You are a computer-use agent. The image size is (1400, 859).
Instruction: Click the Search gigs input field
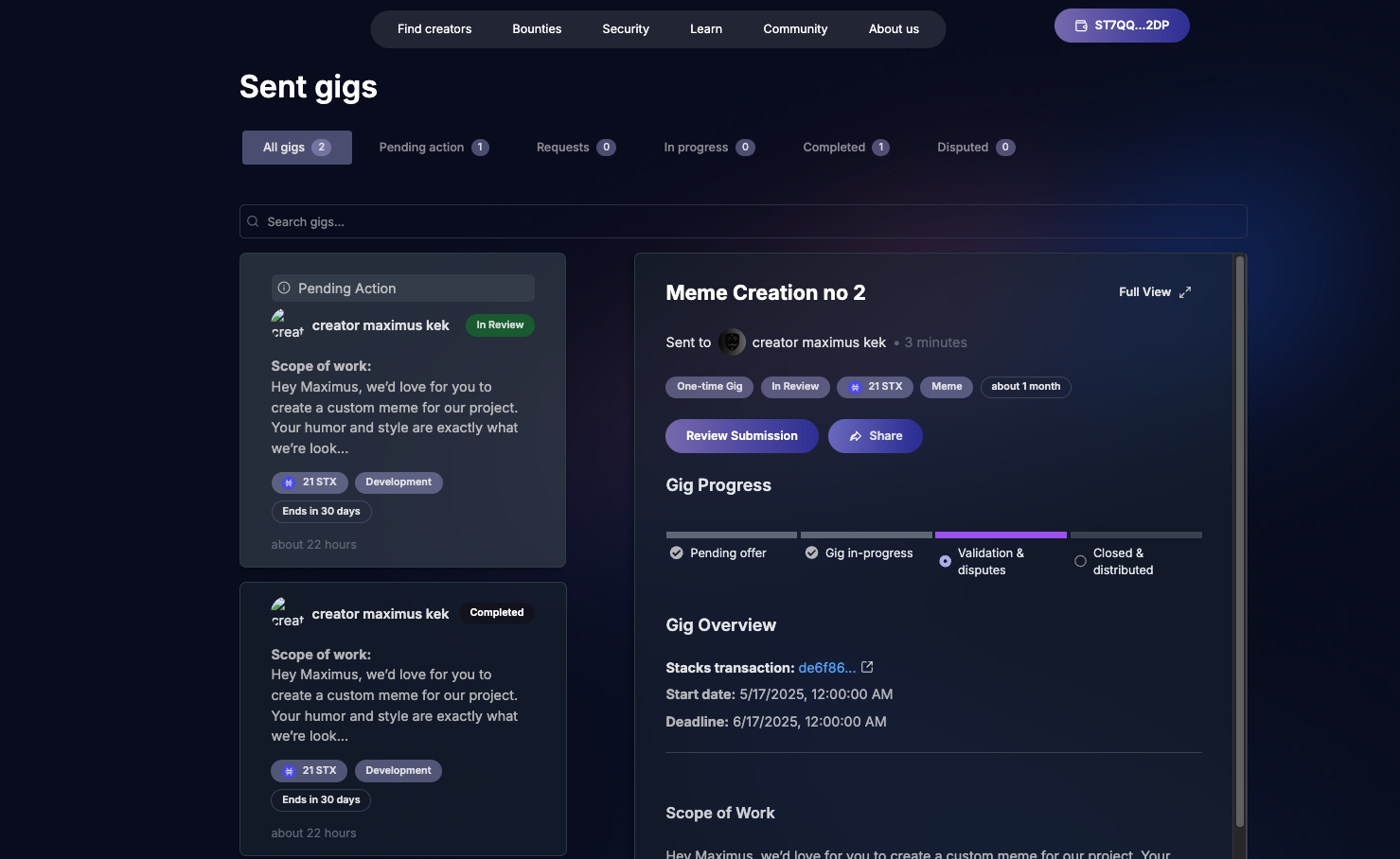pyautogui.click(x=743, y=221)
